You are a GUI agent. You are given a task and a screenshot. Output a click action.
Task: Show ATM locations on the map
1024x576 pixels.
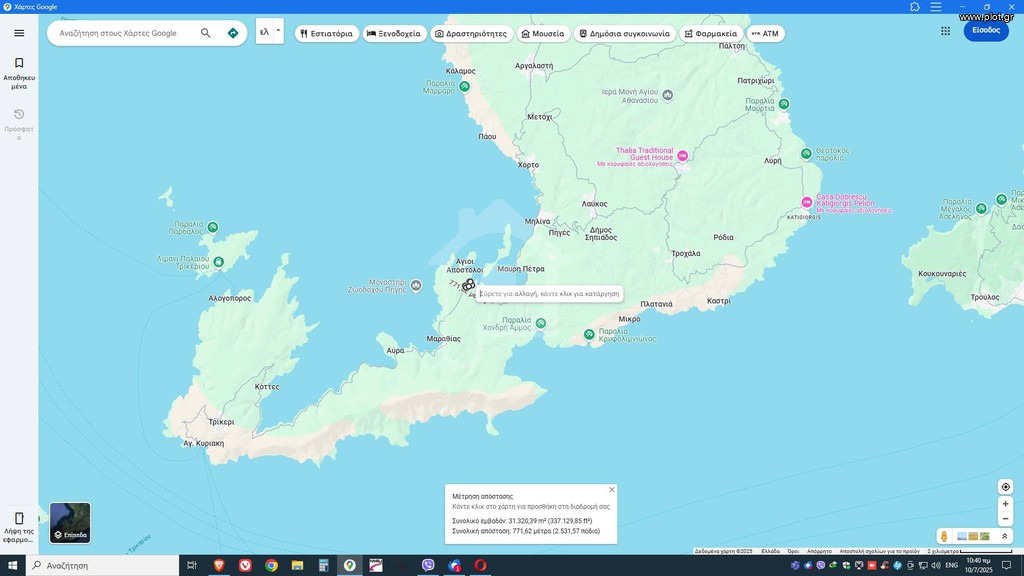click(765, 33)
